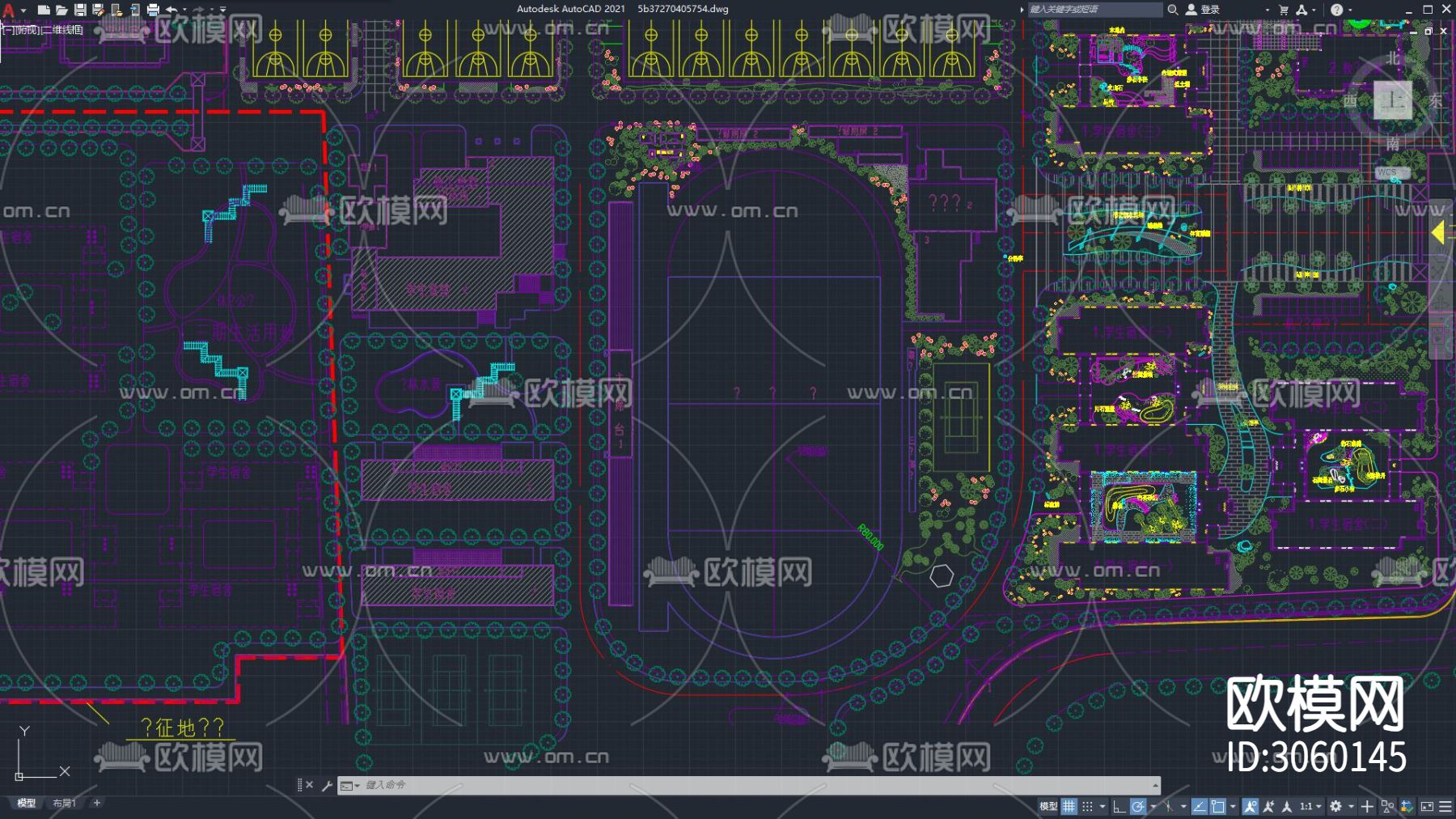
Task: Toggle Ortho mode in status bar
Action: pyautogui.click(x=1119, y=806)
